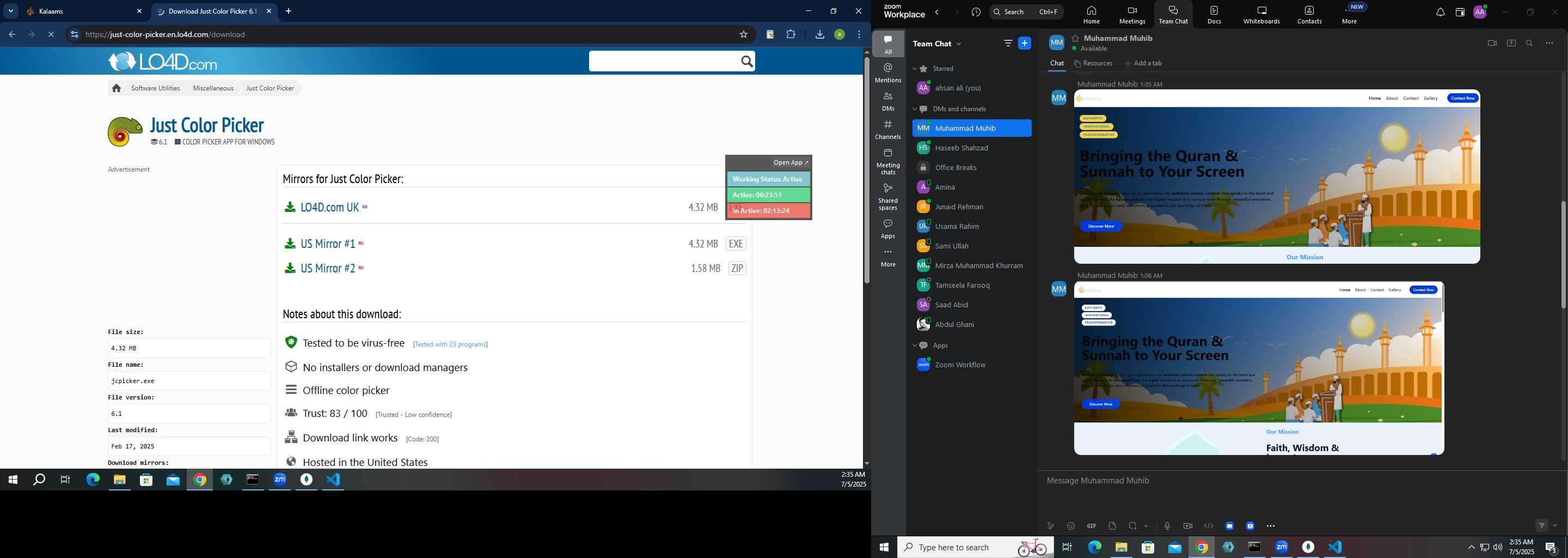Open Zoom calendar icon near profile
This screenshot has width=1568, height=558.
1460,12
